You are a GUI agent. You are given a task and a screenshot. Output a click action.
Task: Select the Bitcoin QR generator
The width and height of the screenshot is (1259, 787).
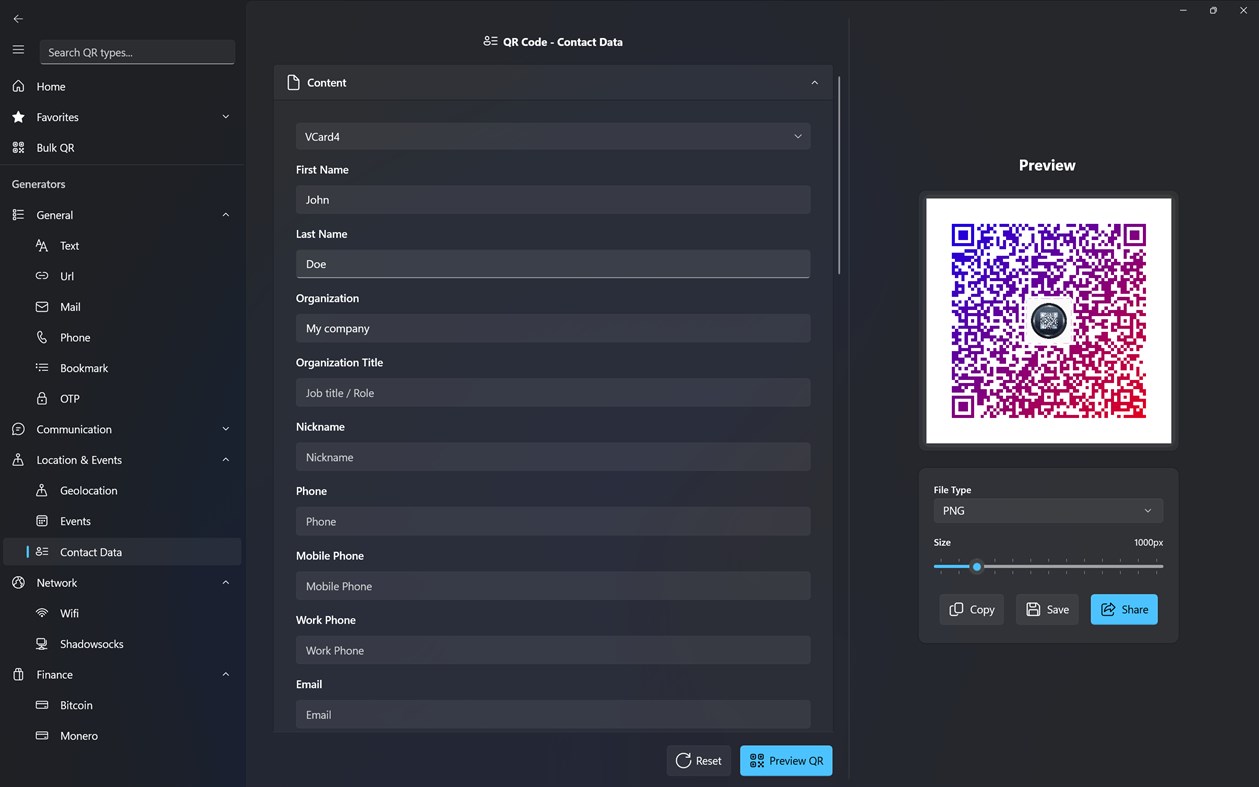coord(74,705)
